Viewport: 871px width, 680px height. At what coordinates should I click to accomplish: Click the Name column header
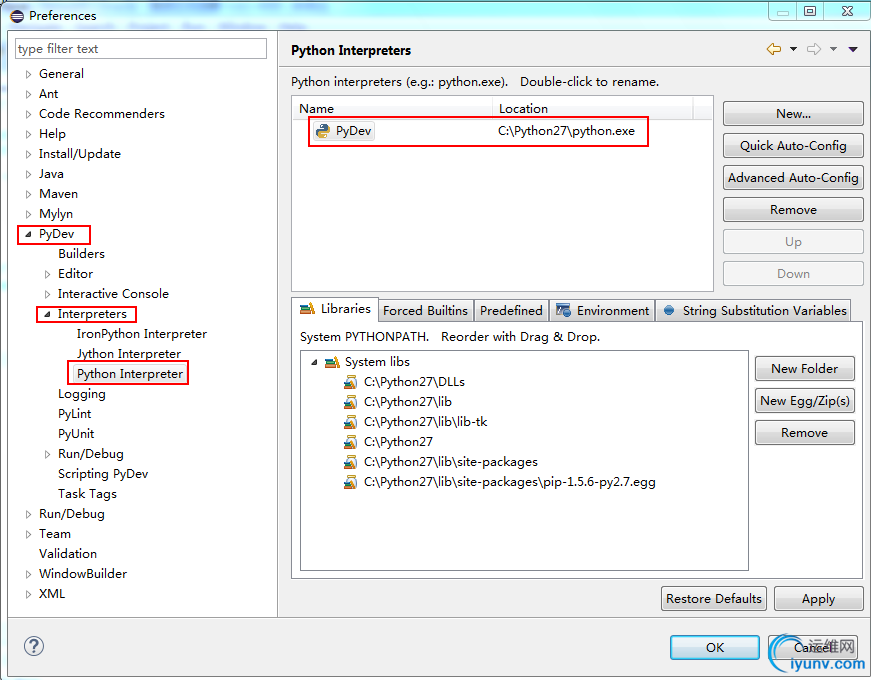click(393, 109)
